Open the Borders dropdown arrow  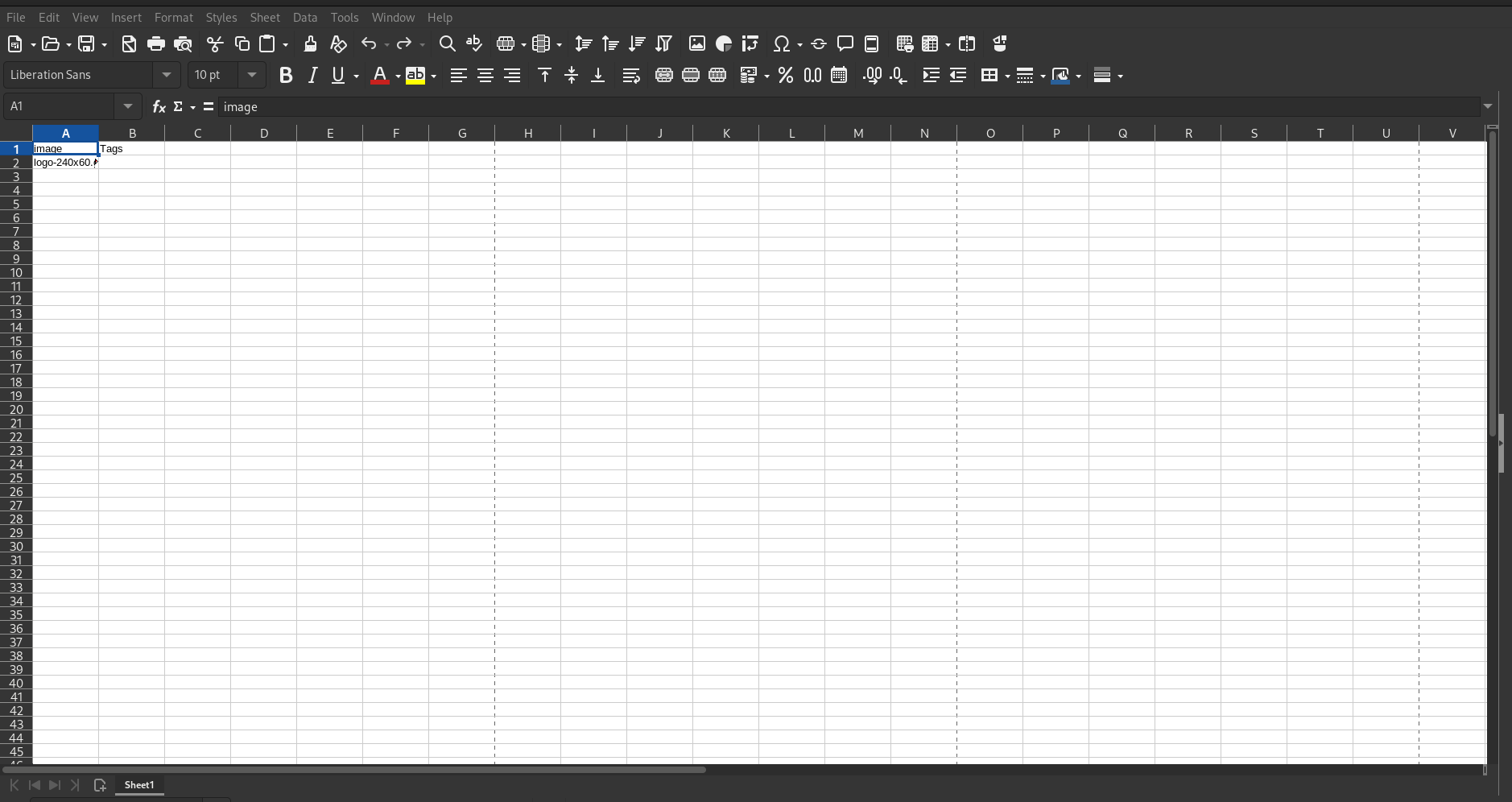(1007, 76)
